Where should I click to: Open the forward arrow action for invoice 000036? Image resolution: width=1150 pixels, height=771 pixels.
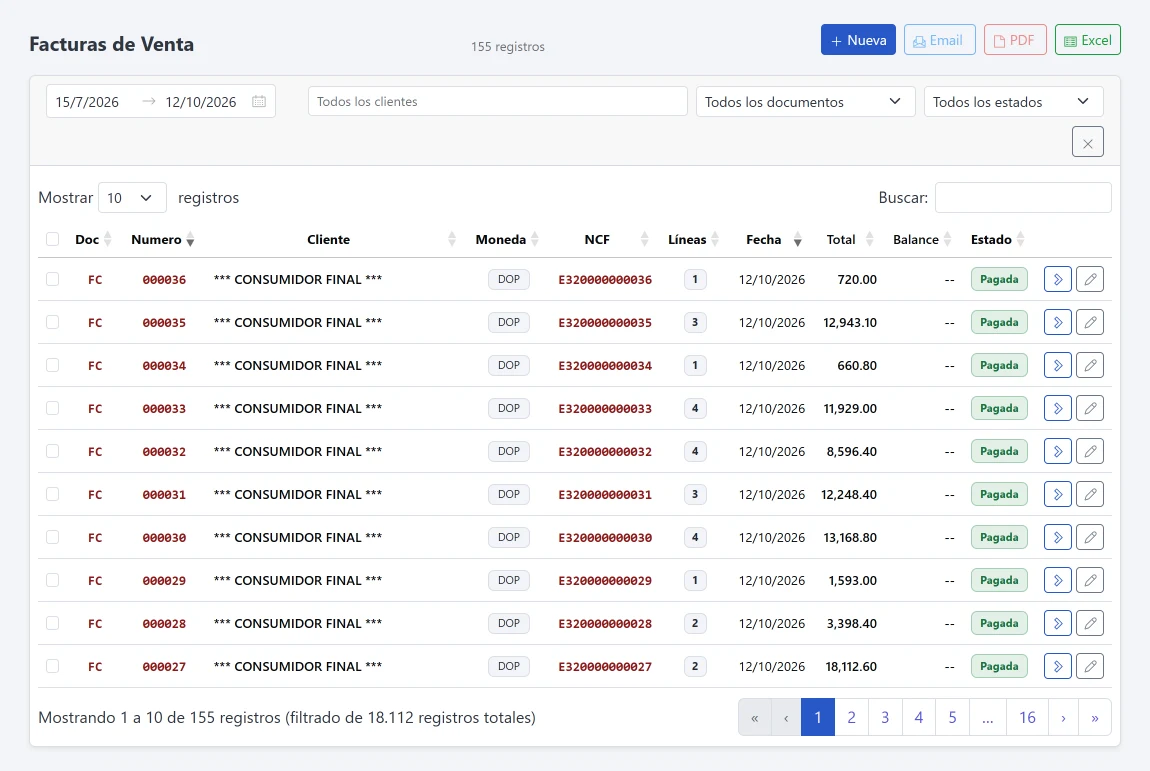pyautogui.click(x=1058, y=279)
